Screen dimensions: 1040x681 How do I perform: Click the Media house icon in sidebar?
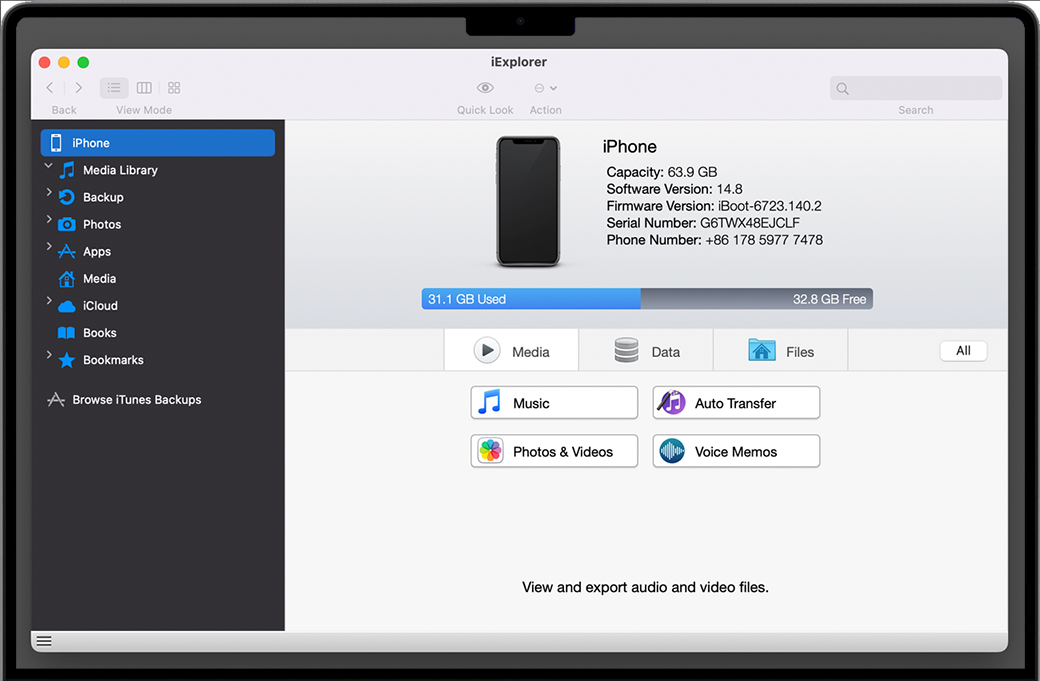click(x=66, y=279)
